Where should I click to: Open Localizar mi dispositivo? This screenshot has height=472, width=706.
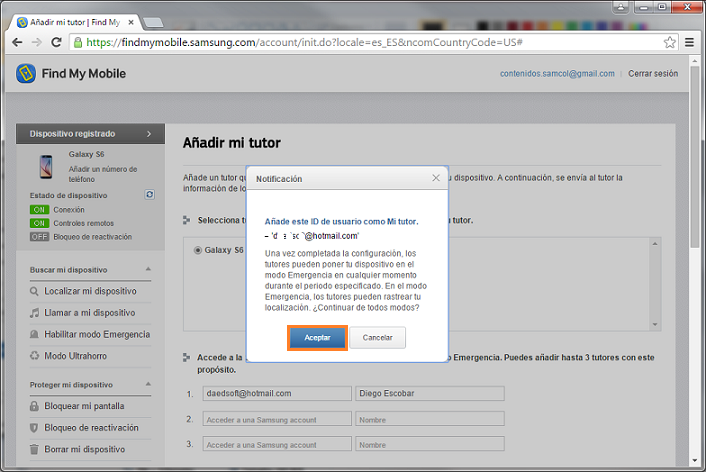(90, 291)
